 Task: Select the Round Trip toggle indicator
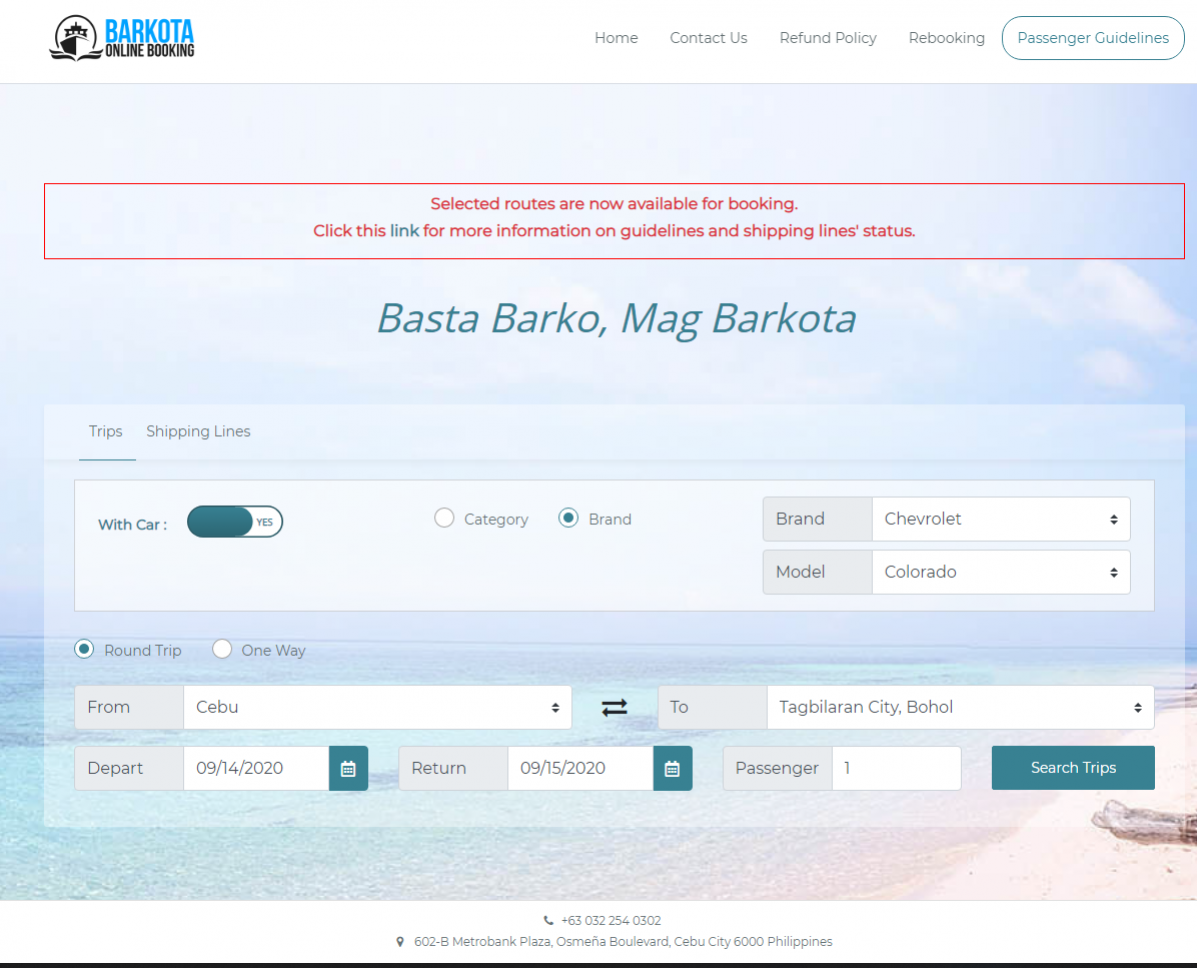(x=83, y=649)
